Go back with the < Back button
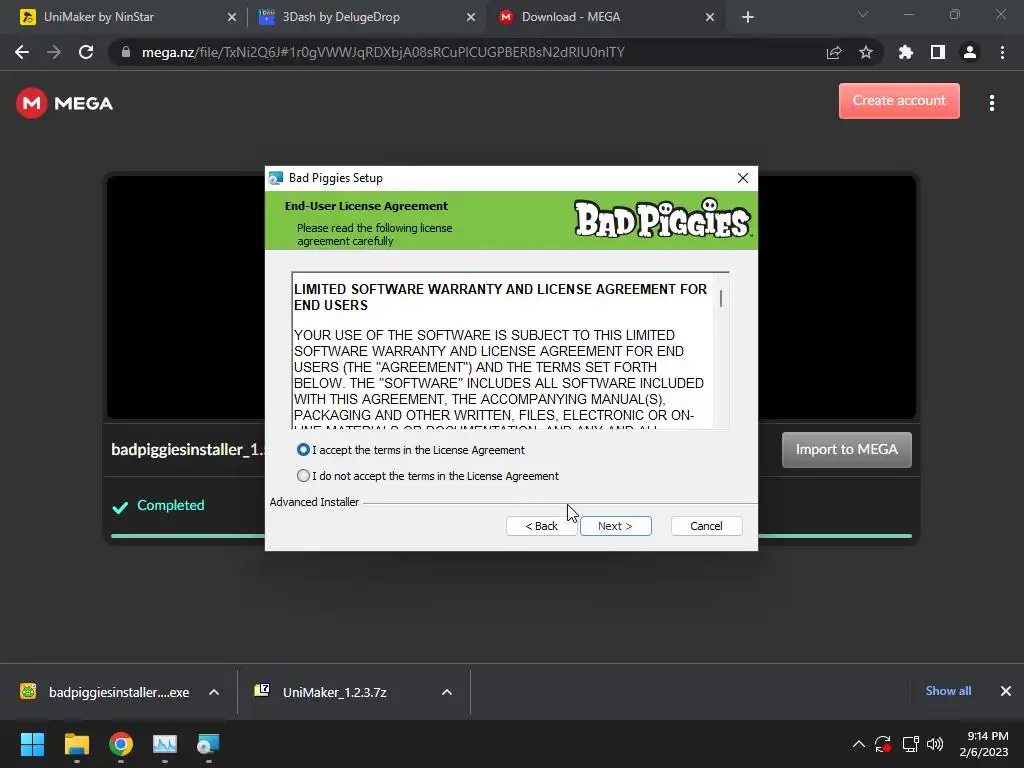 tap(541, 526)
